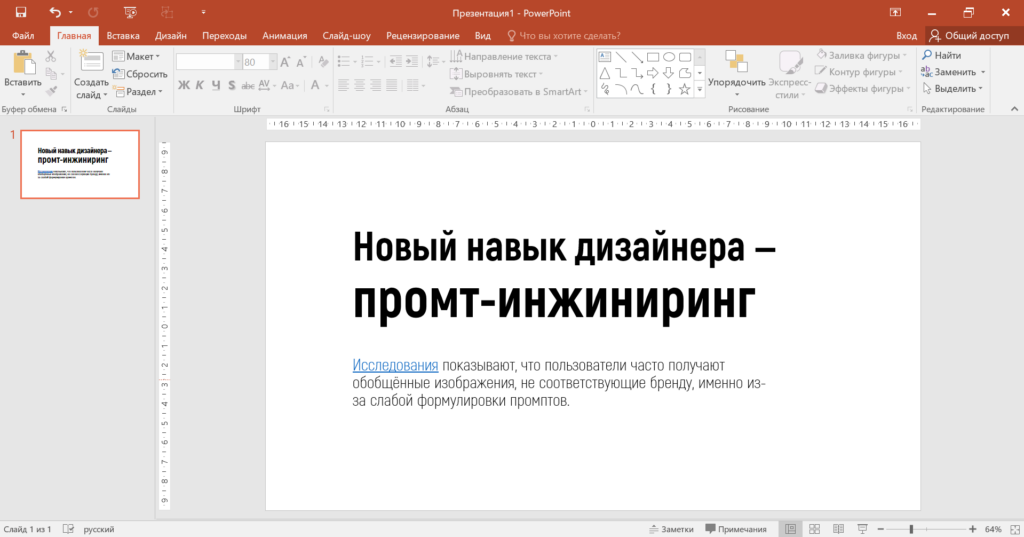Toggle text shadow S formatting
The image size is (1024, 537).
coord(231,85)
